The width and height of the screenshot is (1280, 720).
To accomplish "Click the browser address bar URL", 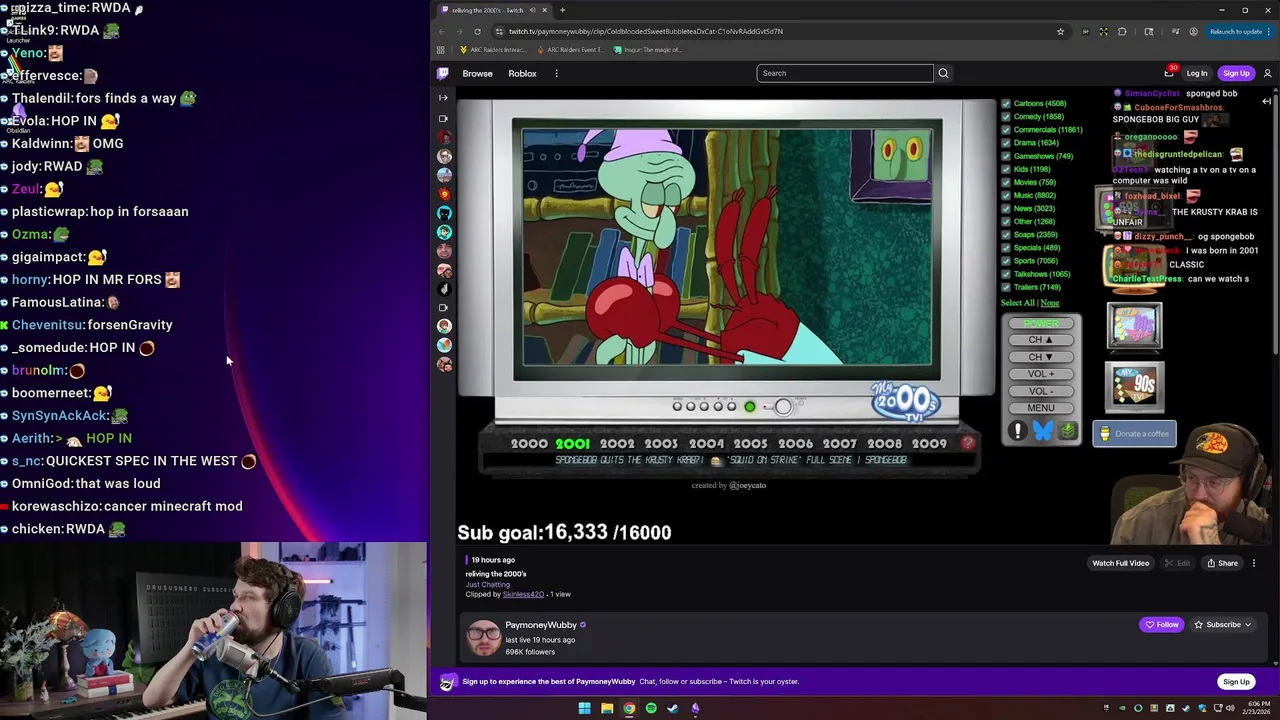I will click(x=645, y=31).
